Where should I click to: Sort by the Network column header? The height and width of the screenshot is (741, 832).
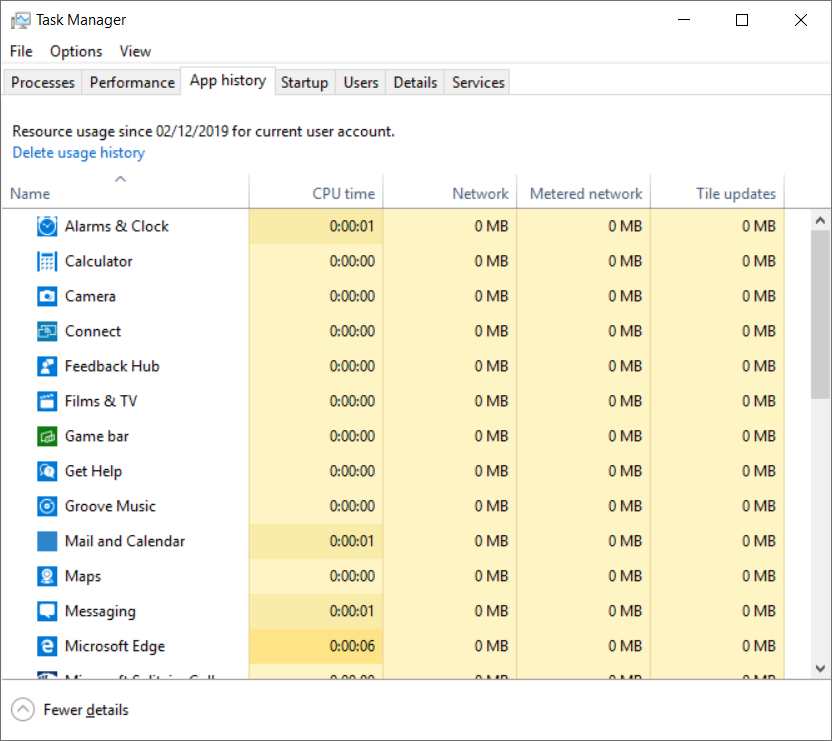pos(449,191)
